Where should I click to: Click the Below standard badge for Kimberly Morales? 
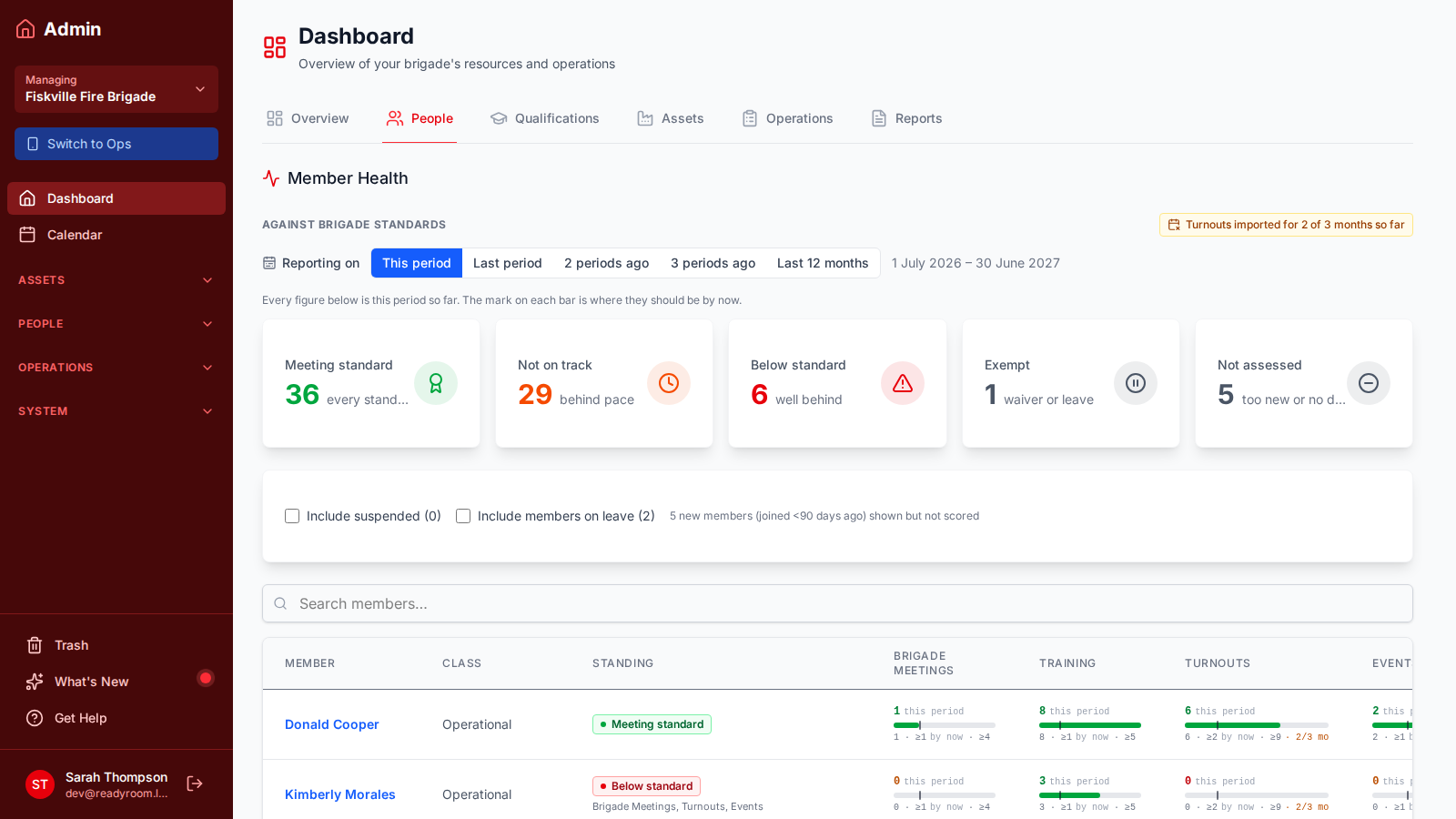pyautogui.click(x=646, y=786)
